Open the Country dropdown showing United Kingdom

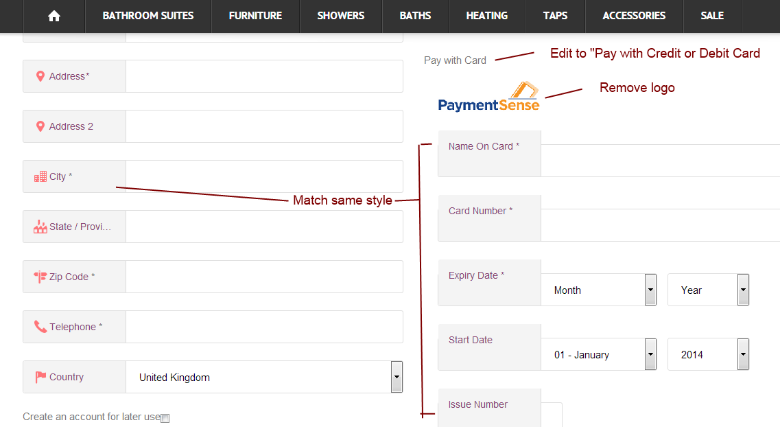pyautogui.click(x=264, y=377)
